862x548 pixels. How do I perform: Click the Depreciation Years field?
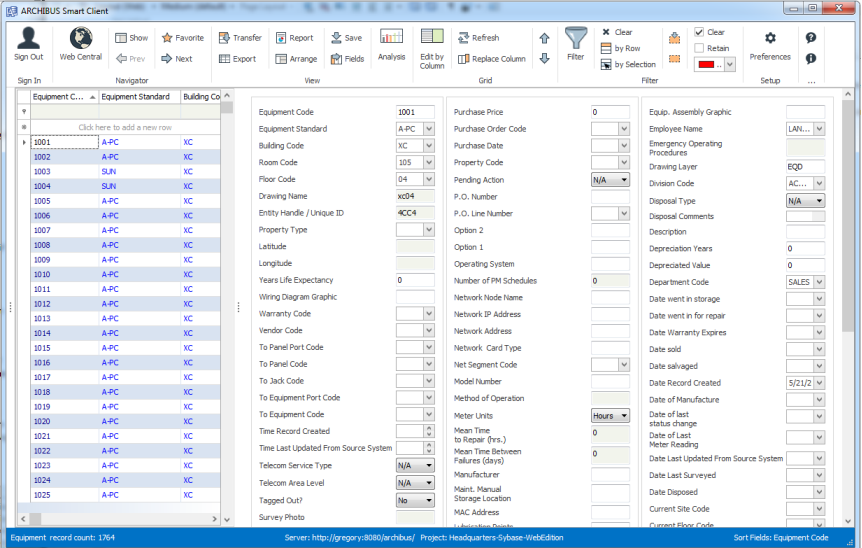tap(805, 248)
